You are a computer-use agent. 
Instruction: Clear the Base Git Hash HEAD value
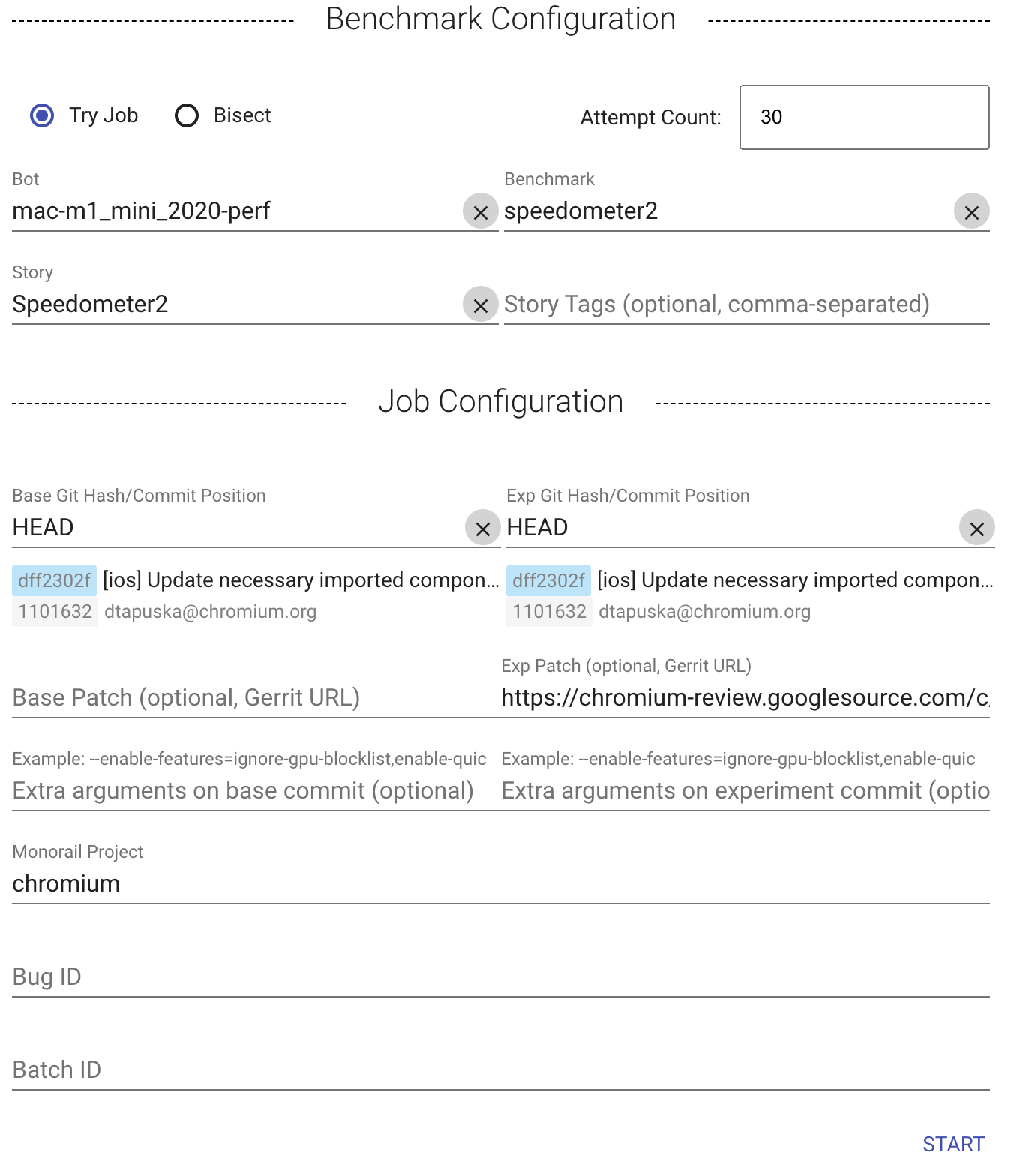[483, 529]
